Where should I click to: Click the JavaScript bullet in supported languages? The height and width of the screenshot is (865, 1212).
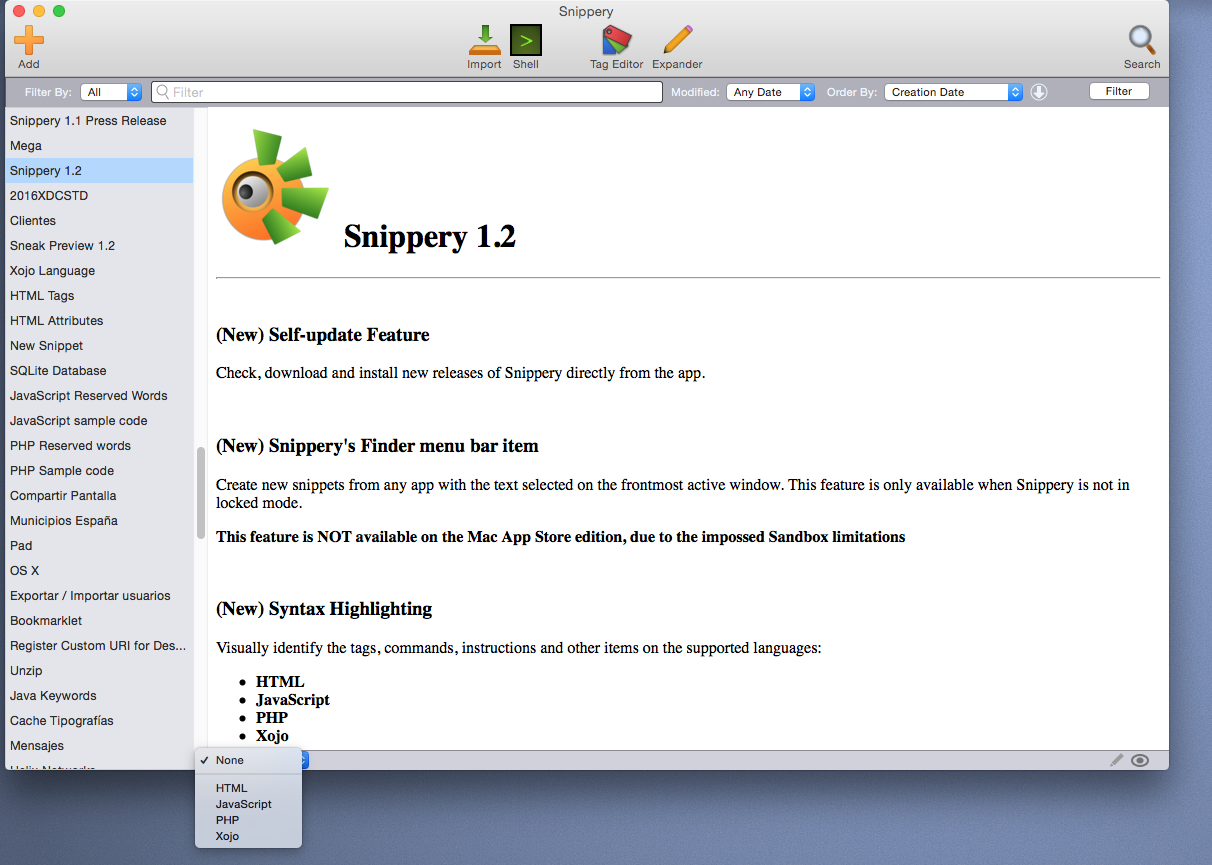tap(293, 700)
